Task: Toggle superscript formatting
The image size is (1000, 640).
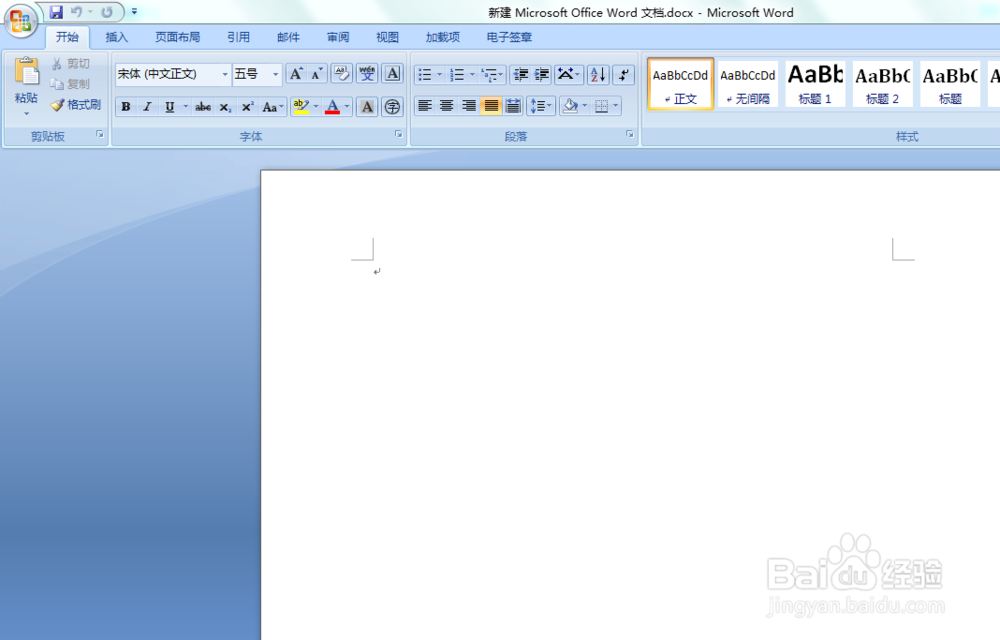Action: [247, 106]
